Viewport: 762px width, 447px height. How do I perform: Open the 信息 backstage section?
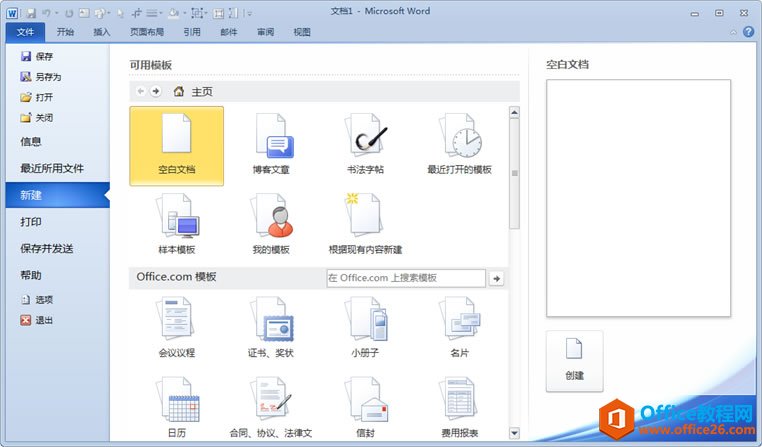click(31, 141)
